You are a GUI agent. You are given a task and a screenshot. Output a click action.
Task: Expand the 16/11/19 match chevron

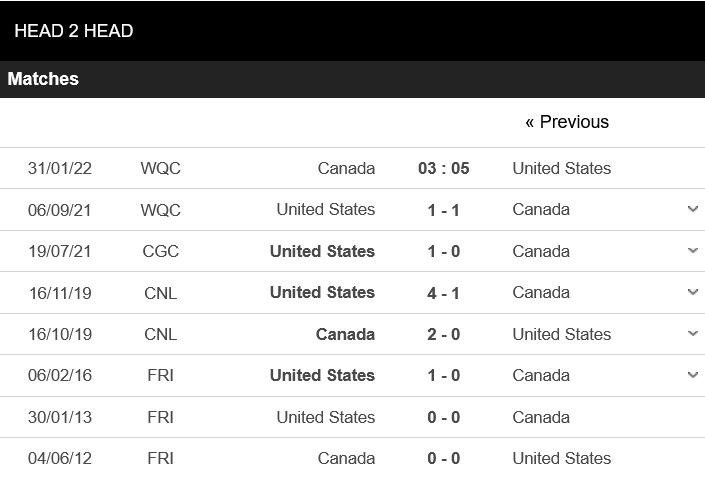tap(692, 292)
